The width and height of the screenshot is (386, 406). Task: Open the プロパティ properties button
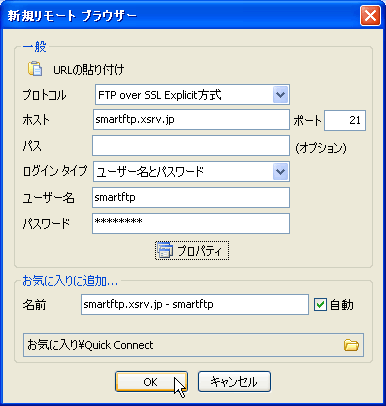pyautogui.click(x=192, y=251)
